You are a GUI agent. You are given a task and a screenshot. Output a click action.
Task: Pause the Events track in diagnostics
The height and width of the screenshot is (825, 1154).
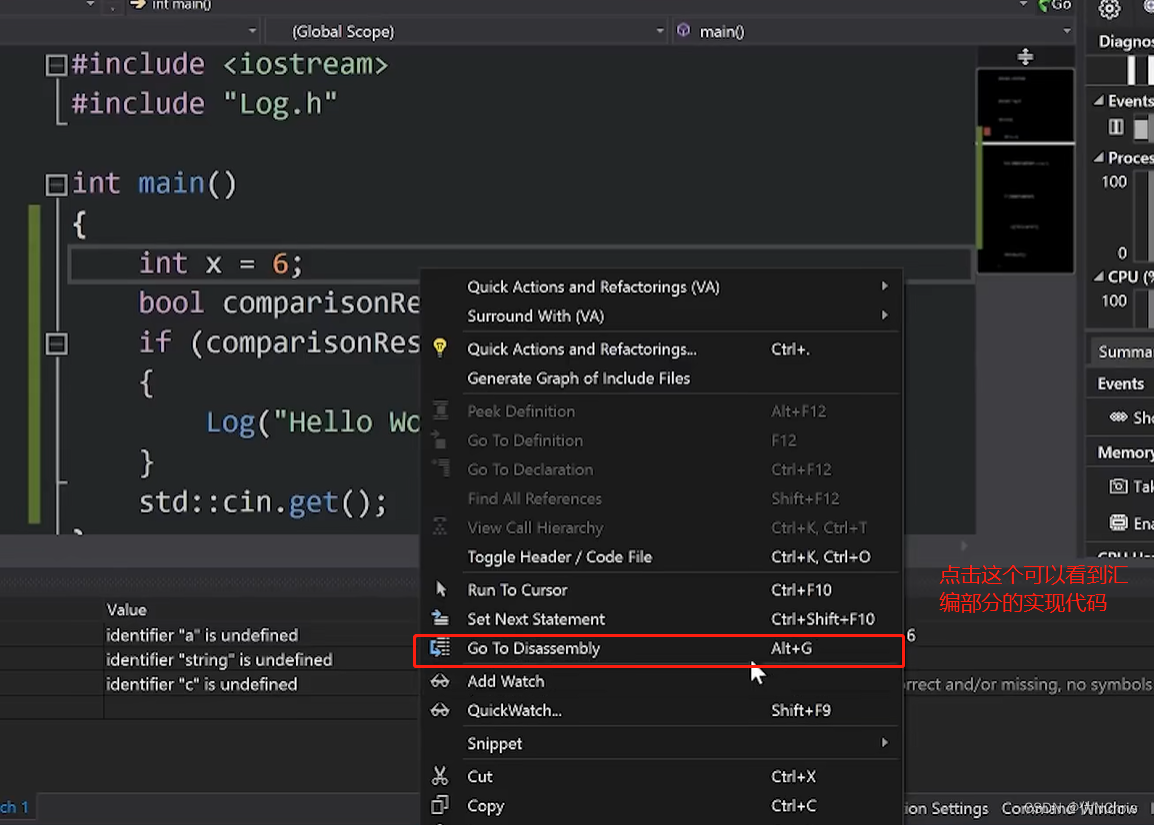(1116, 127)
